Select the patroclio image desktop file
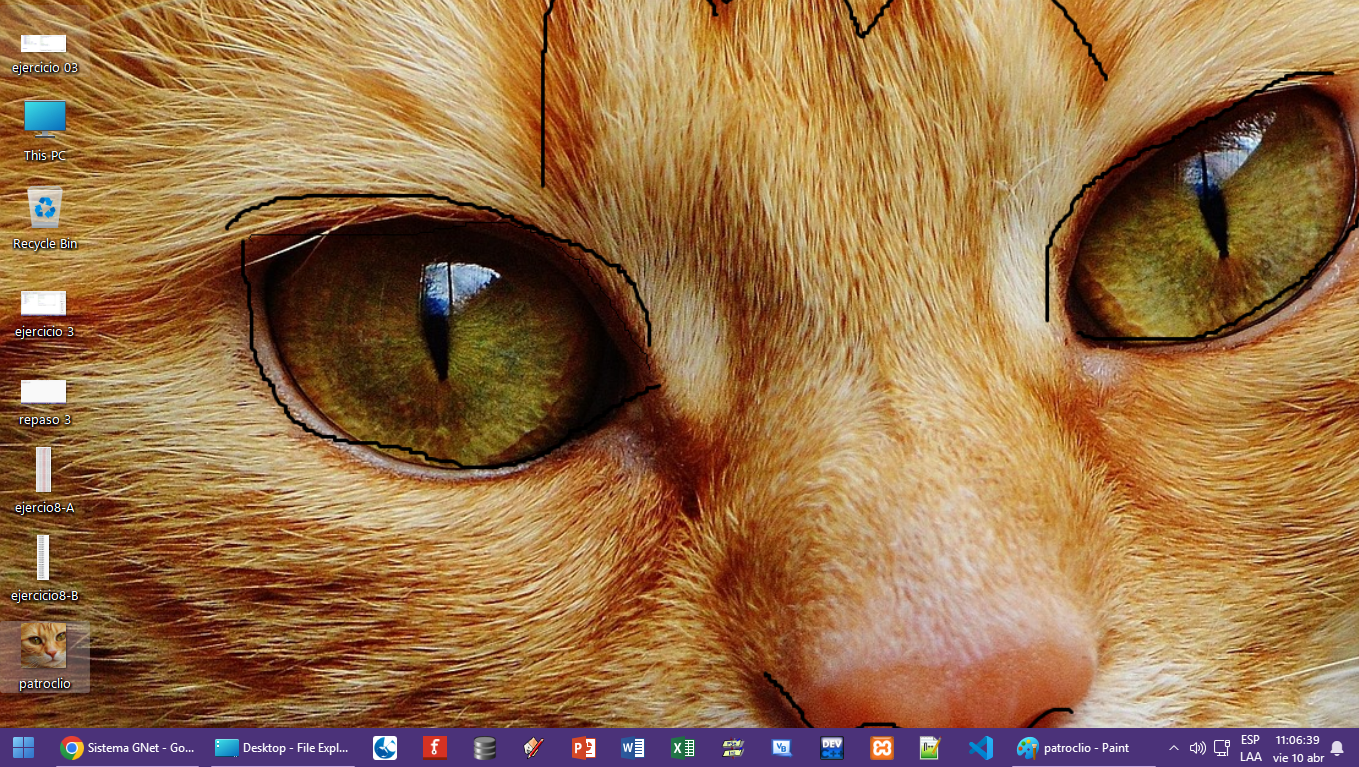1359x767 pixels. (45, 656)
